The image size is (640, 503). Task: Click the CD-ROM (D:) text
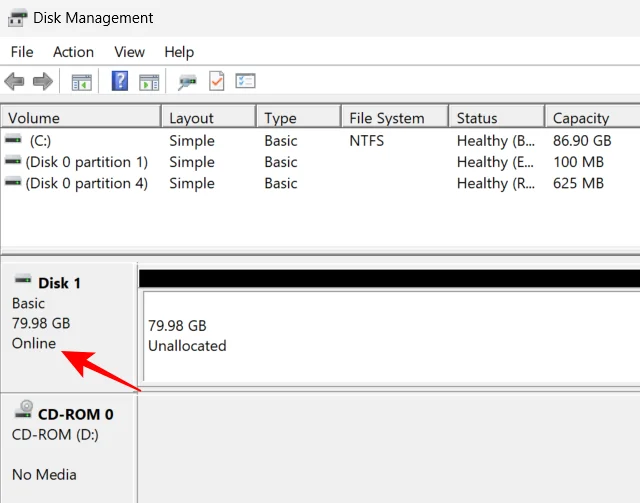click(x=55, y=434)
